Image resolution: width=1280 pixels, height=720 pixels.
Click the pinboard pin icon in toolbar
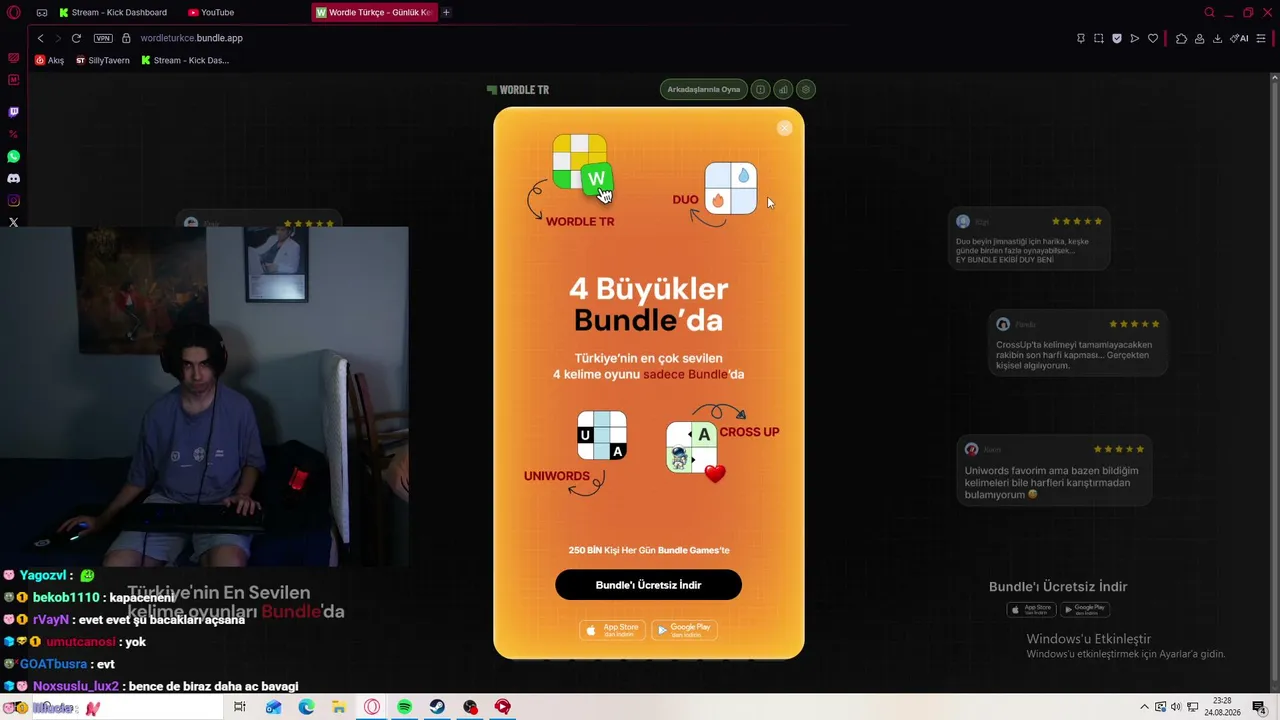[x=1080, y=38]
